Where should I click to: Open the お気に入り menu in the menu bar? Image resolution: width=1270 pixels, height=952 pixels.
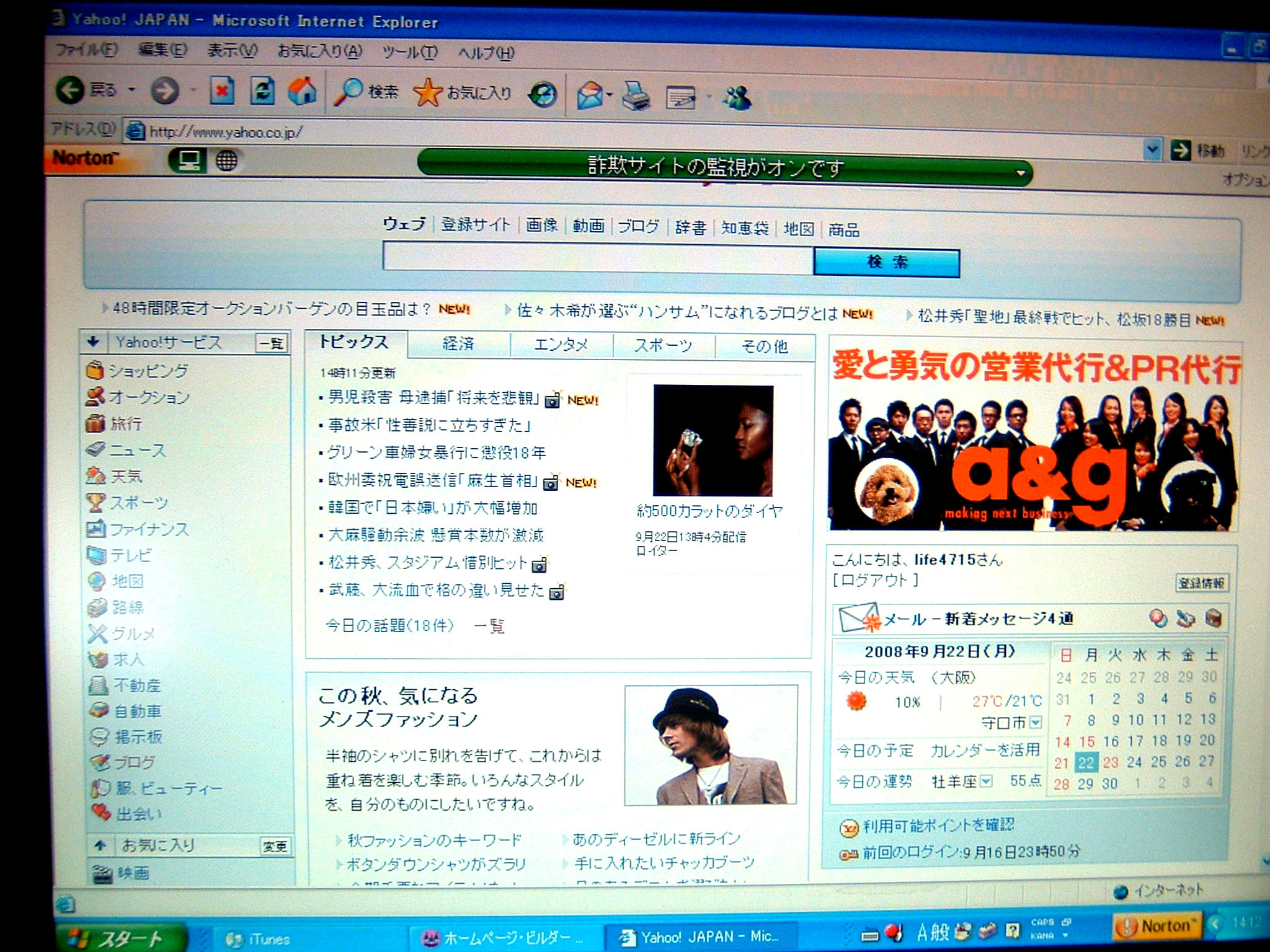click(x=320, y=51)
